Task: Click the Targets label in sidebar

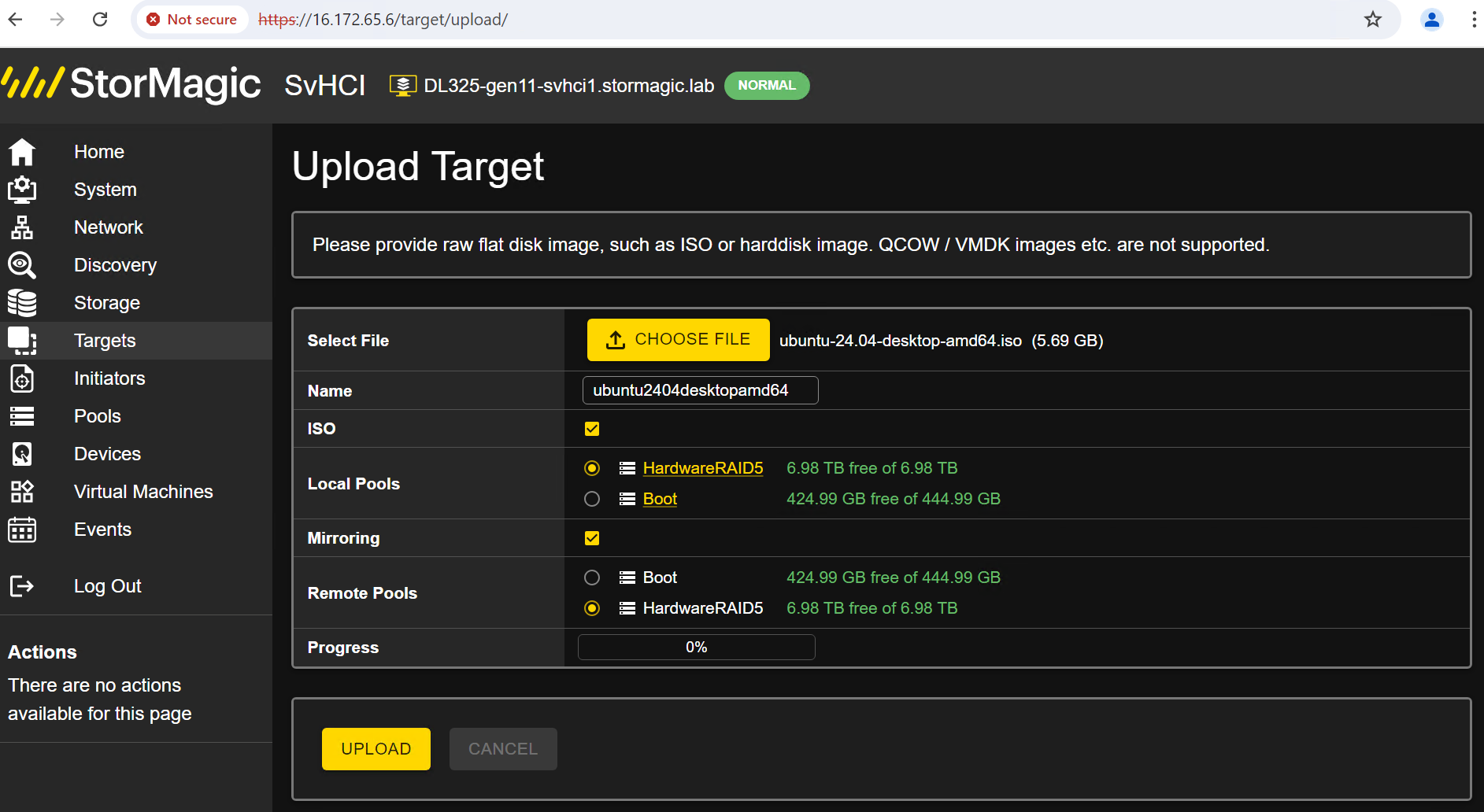Action: click(105, 341)
